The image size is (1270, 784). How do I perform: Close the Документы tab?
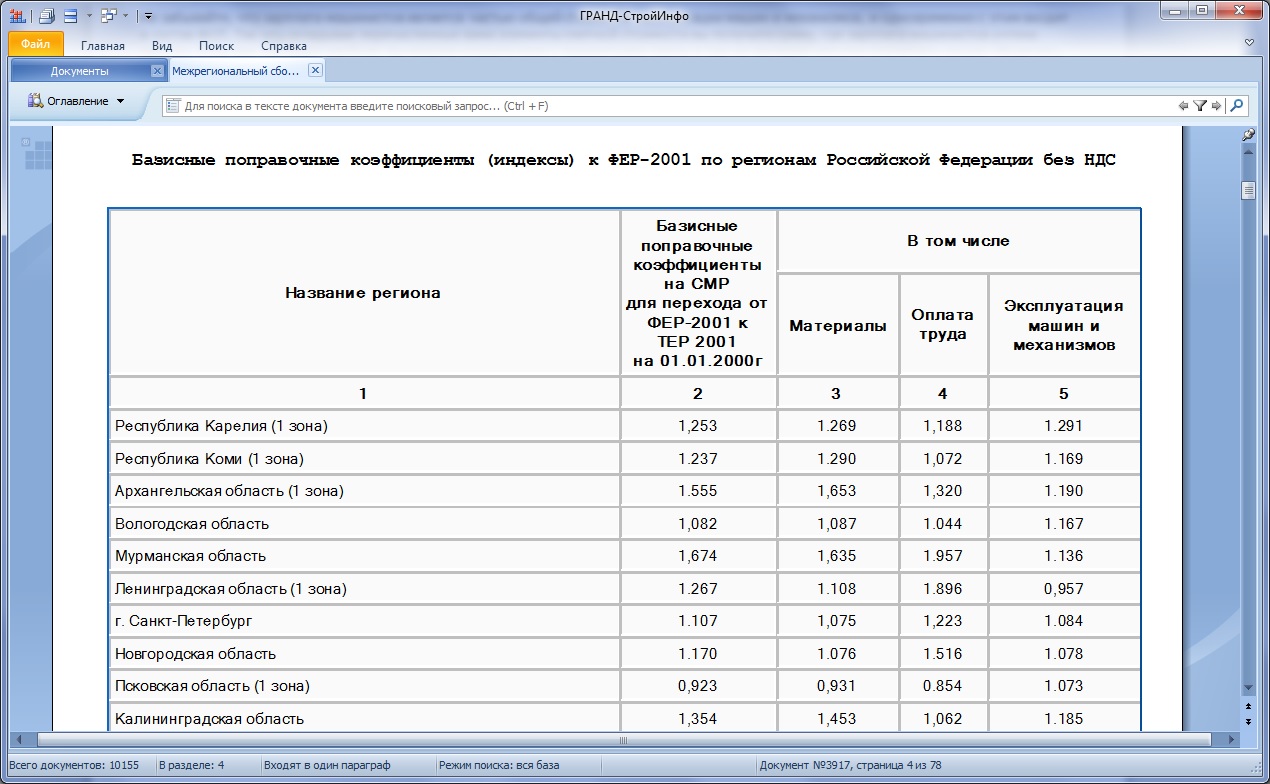pyautogui.click(x=157, y=71)
